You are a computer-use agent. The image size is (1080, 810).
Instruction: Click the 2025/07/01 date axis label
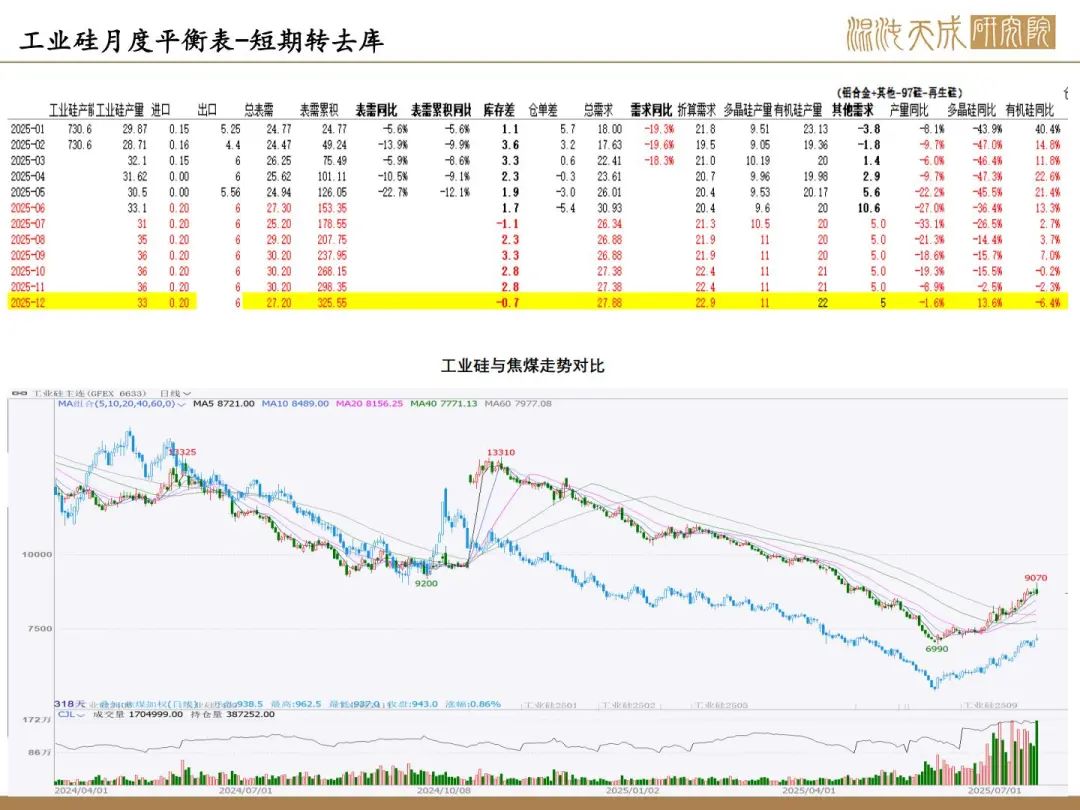[x=995, y=790]
